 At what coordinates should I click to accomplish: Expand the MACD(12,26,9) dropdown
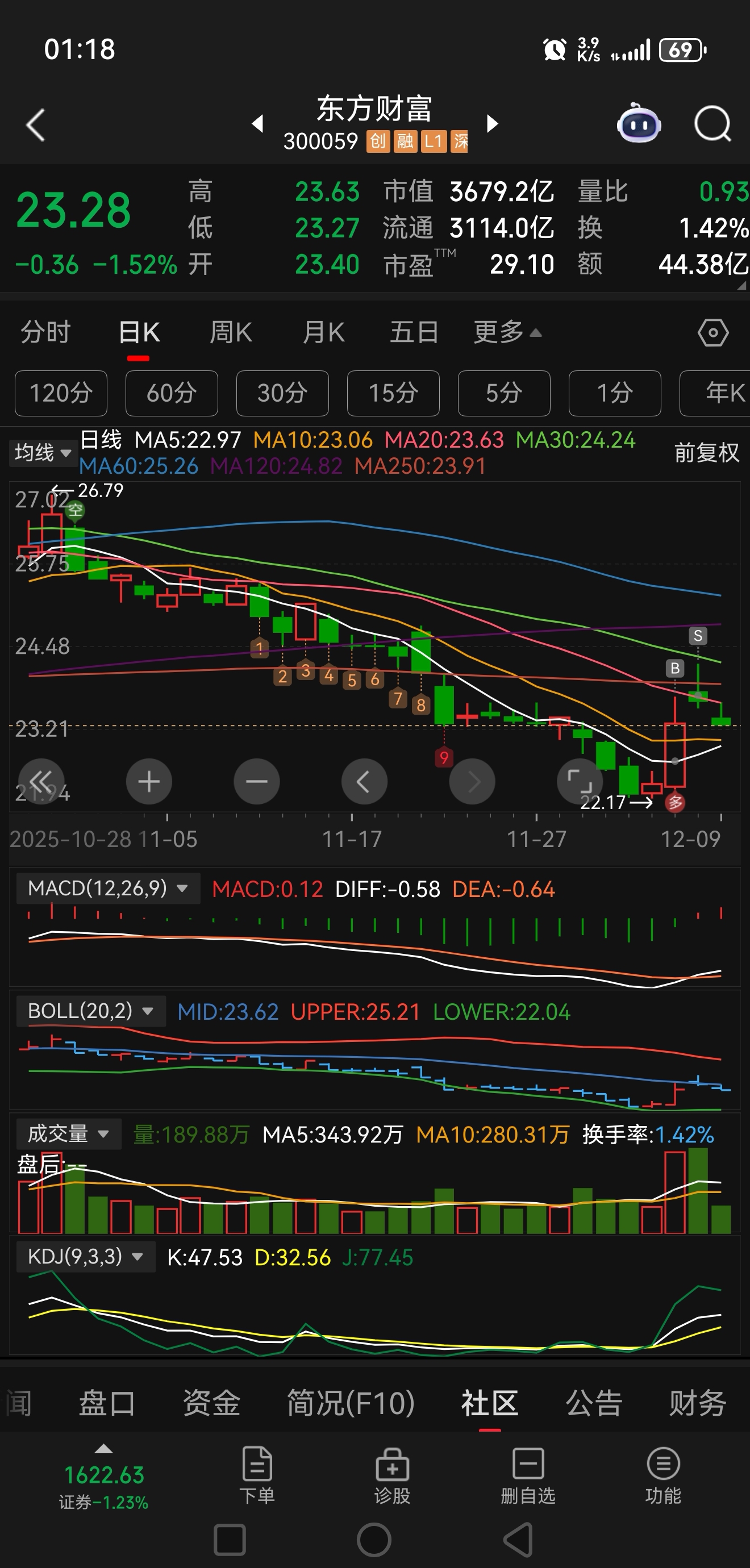click(x=108, y=888)
